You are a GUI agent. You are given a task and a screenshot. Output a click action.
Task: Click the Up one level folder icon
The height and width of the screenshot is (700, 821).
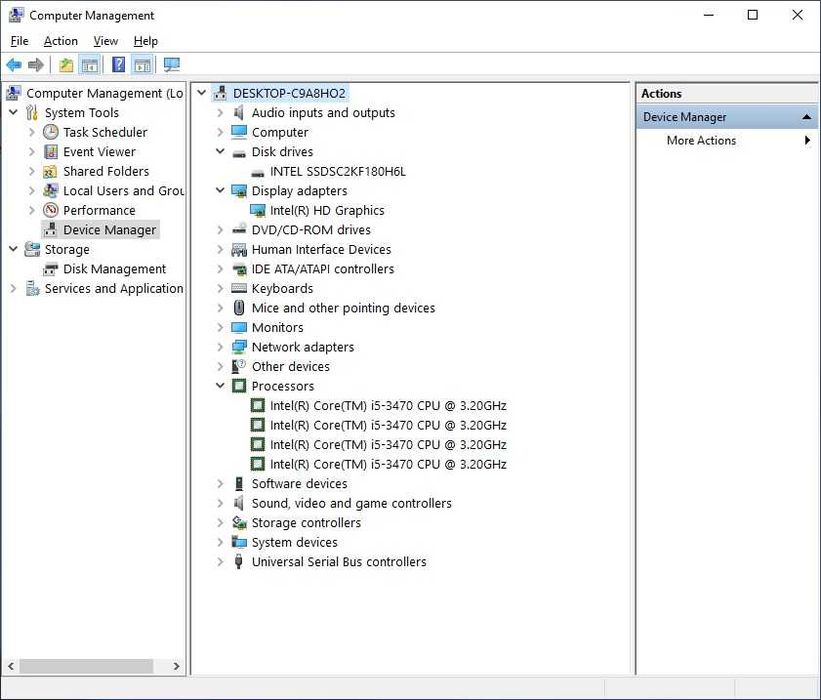coord(66,65)
